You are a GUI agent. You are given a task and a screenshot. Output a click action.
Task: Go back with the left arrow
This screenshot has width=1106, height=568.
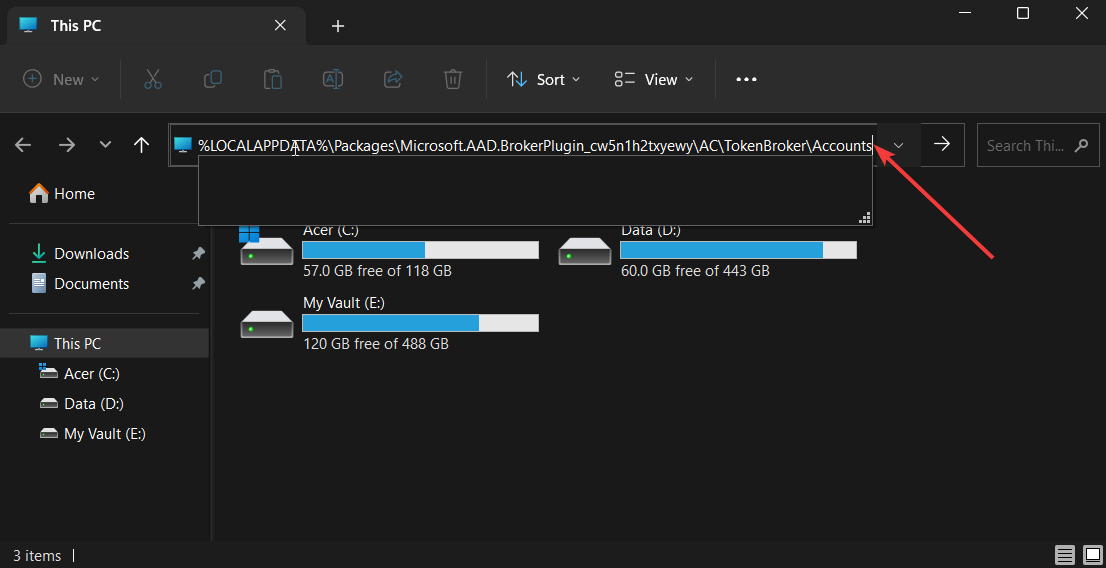pyautogui.click(x=23, y=145)
